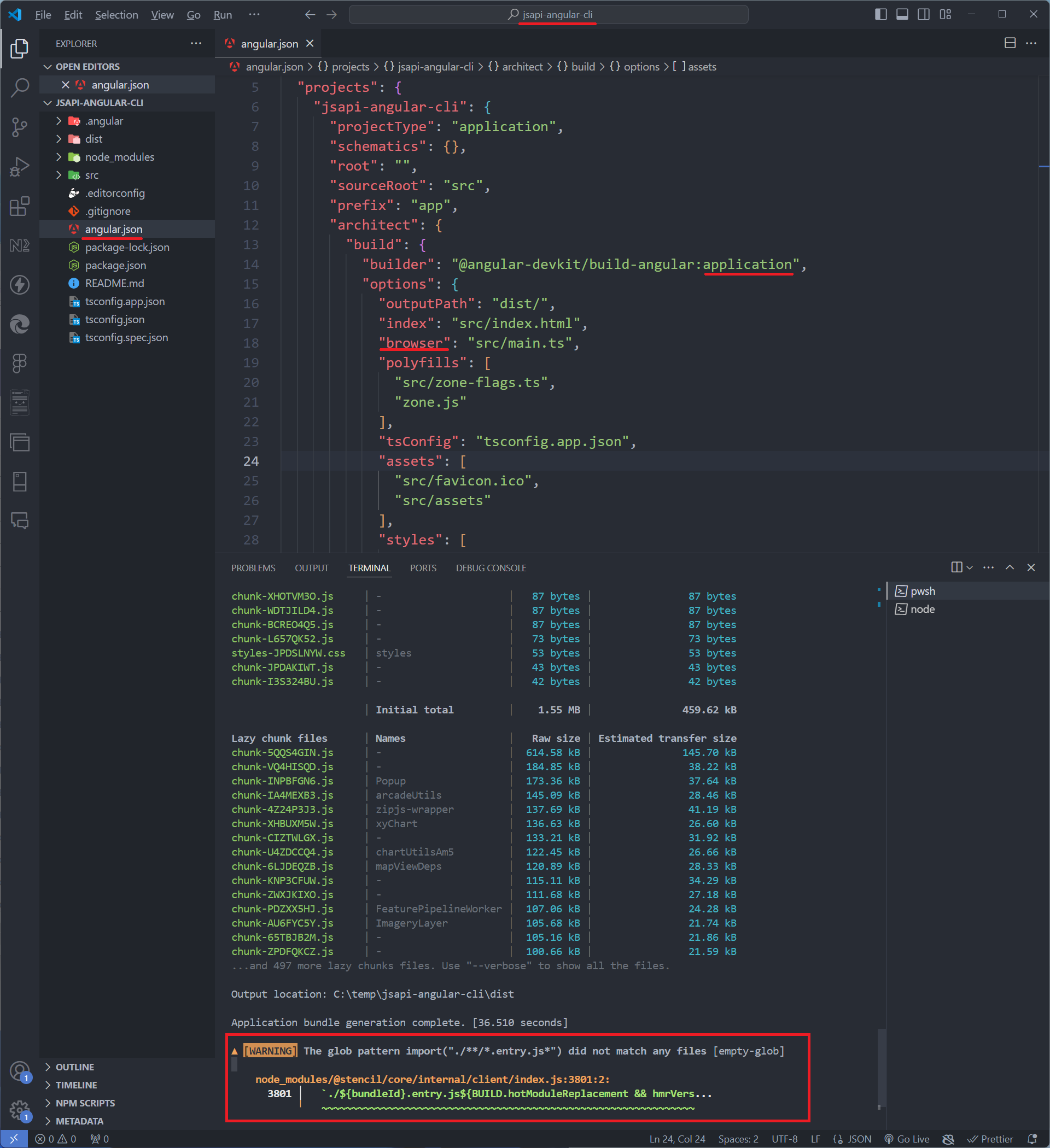
Task: Expand the node_modules folder
Action: pos(119,157)
